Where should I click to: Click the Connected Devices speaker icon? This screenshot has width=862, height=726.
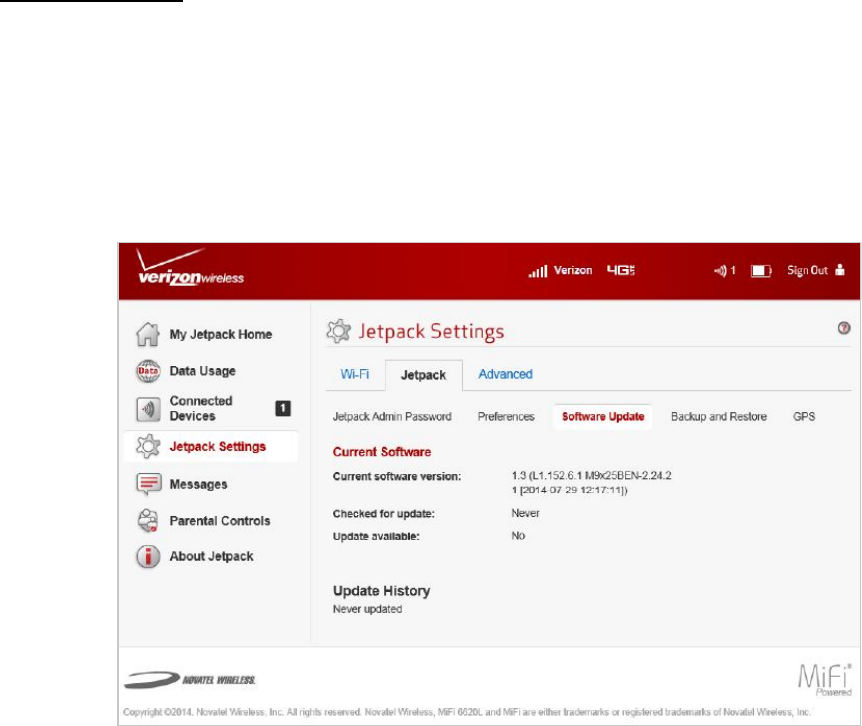click(148, 409)
